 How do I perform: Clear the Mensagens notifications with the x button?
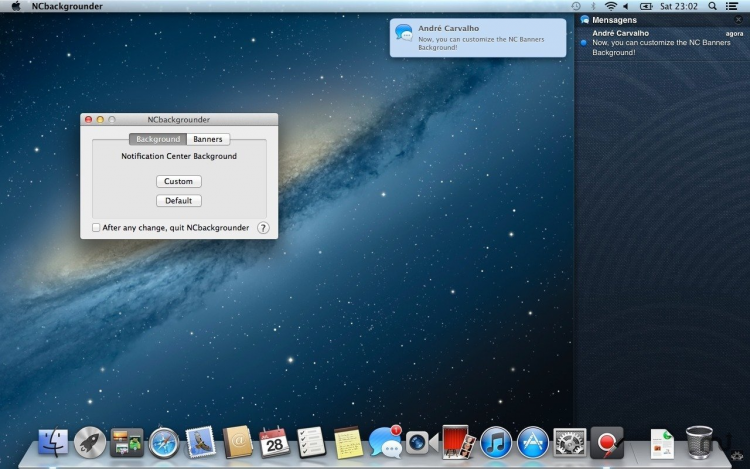[x=739, y=20]
